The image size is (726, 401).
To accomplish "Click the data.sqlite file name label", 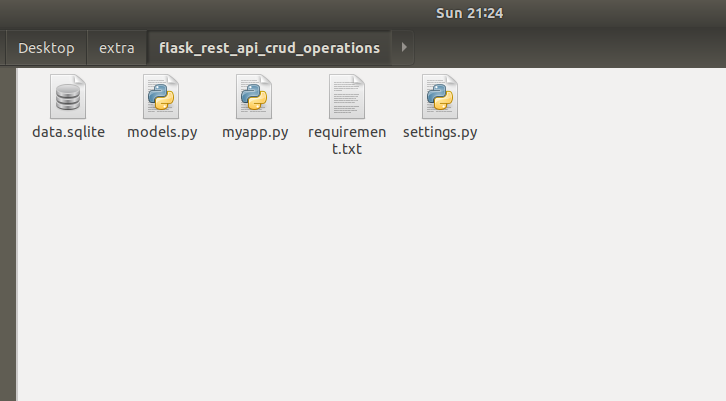I will tap(69, 132).
